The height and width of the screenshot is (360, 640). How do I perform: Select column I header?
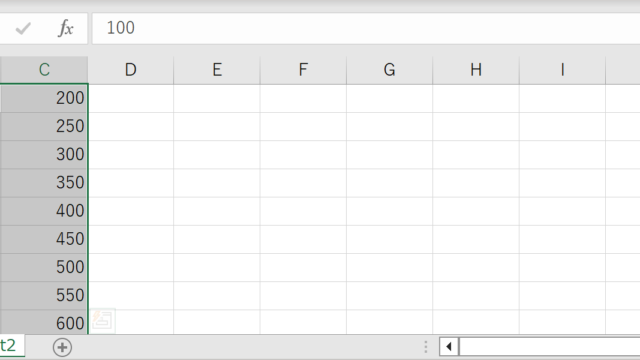[562, 70]
